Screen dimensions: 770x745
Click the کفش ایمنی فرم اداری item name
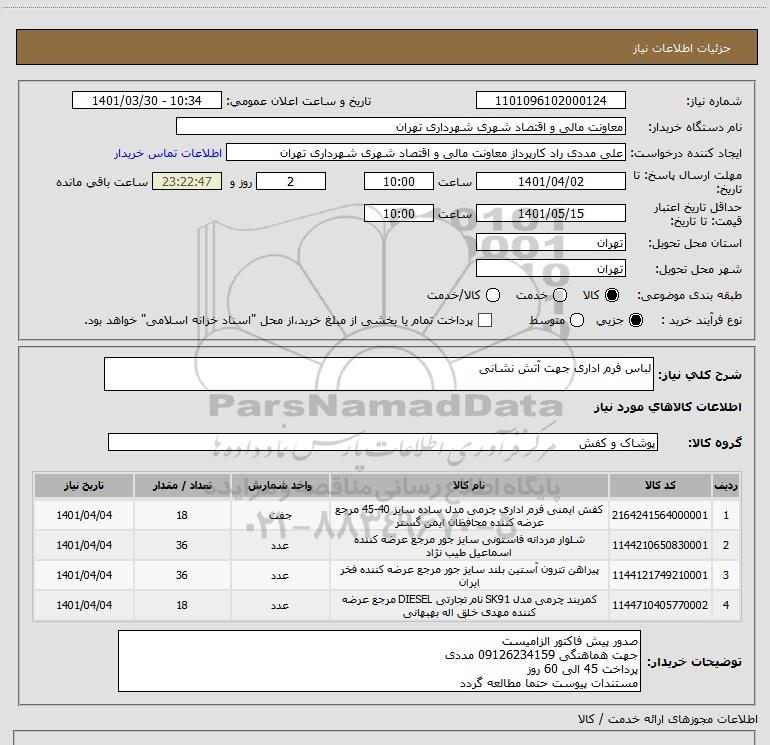[469, 516]
